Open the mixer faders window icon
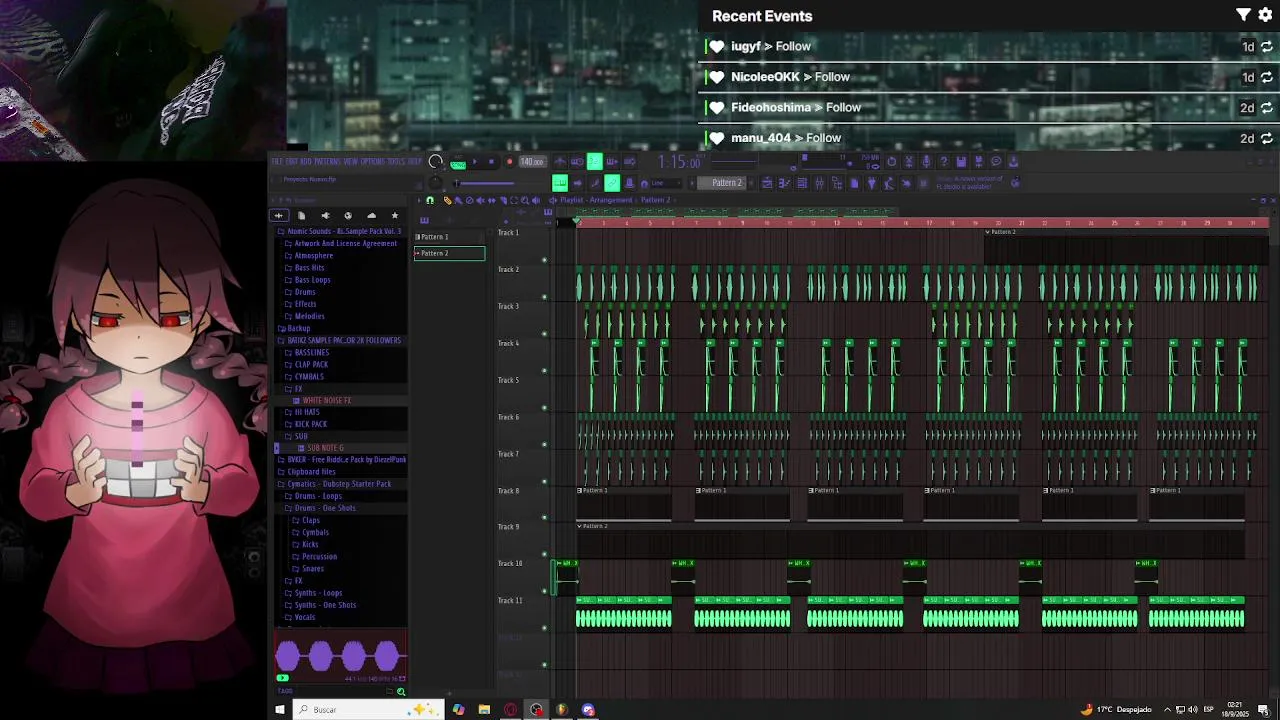Viewport: 1280px width, 720px height. point(819,183)
